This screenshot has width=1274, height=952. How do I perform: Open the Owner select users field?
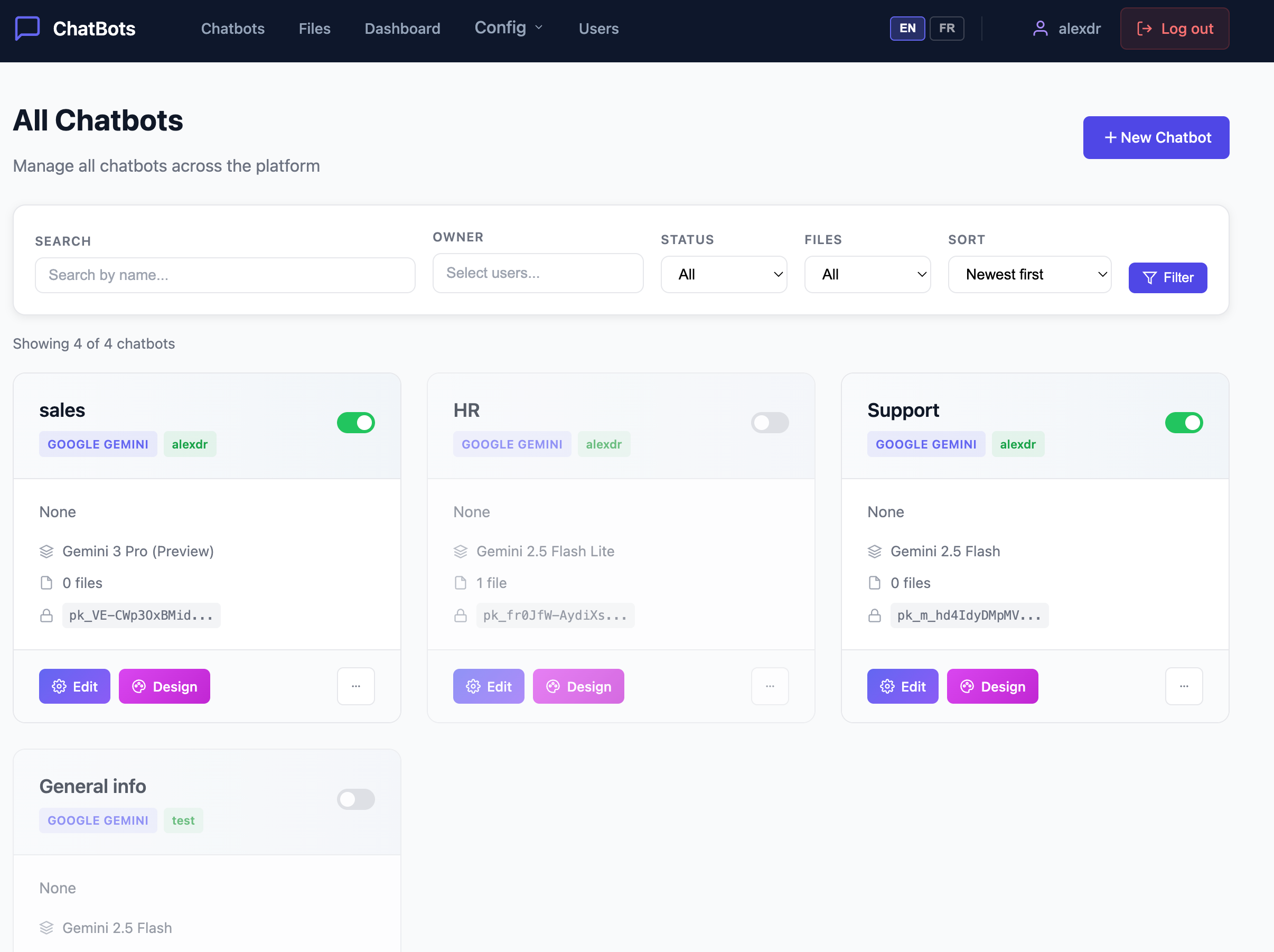coord(538,273)
